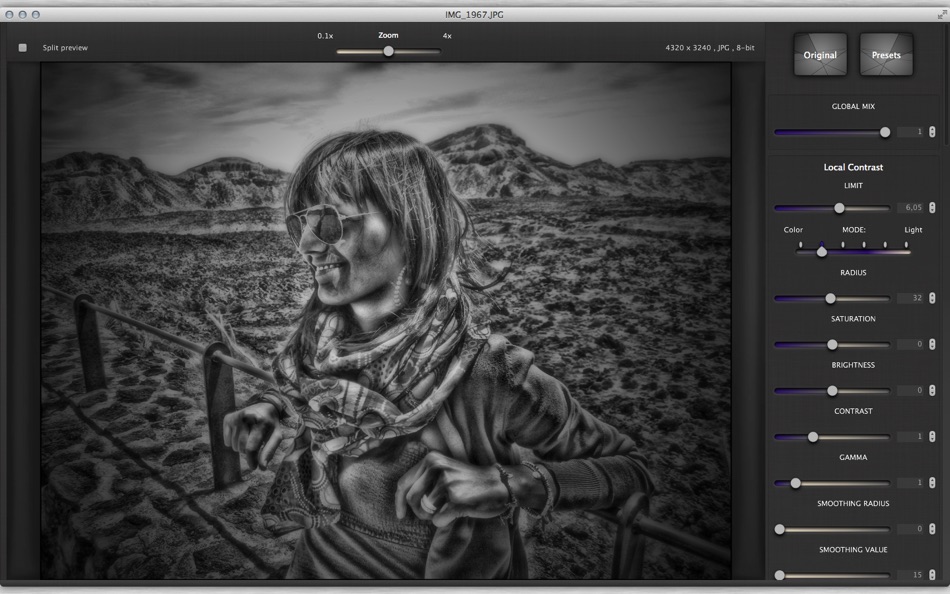Click the Zoom slider handle
The width and height of the screenshot is (950, 594).
387,50
